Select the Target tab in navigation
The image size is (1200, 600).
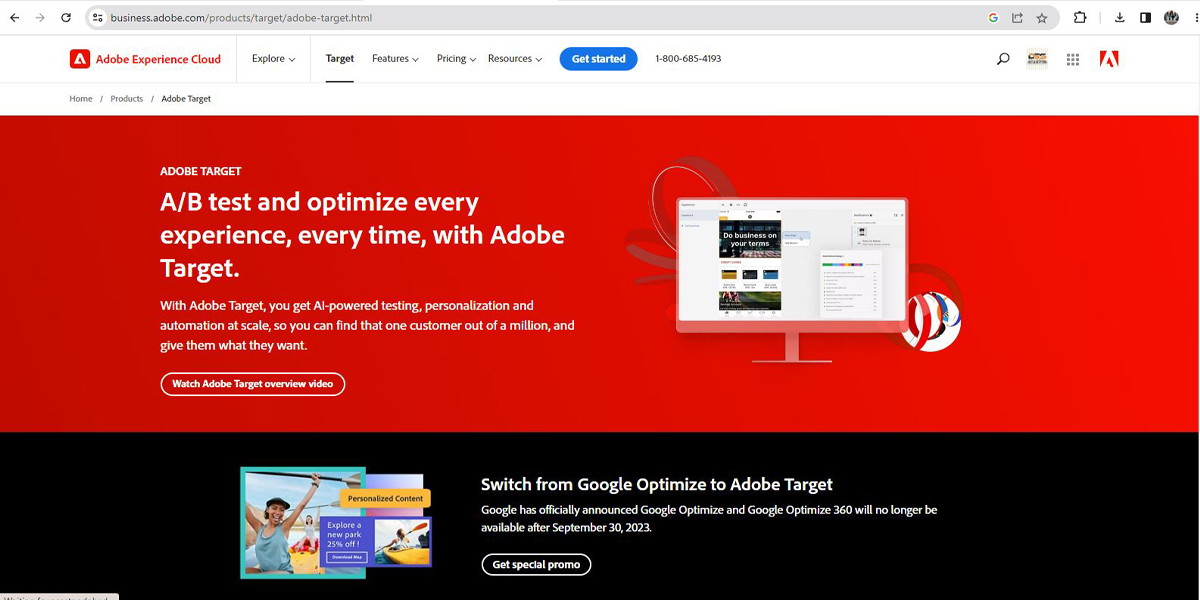click(x=340, y=59)
